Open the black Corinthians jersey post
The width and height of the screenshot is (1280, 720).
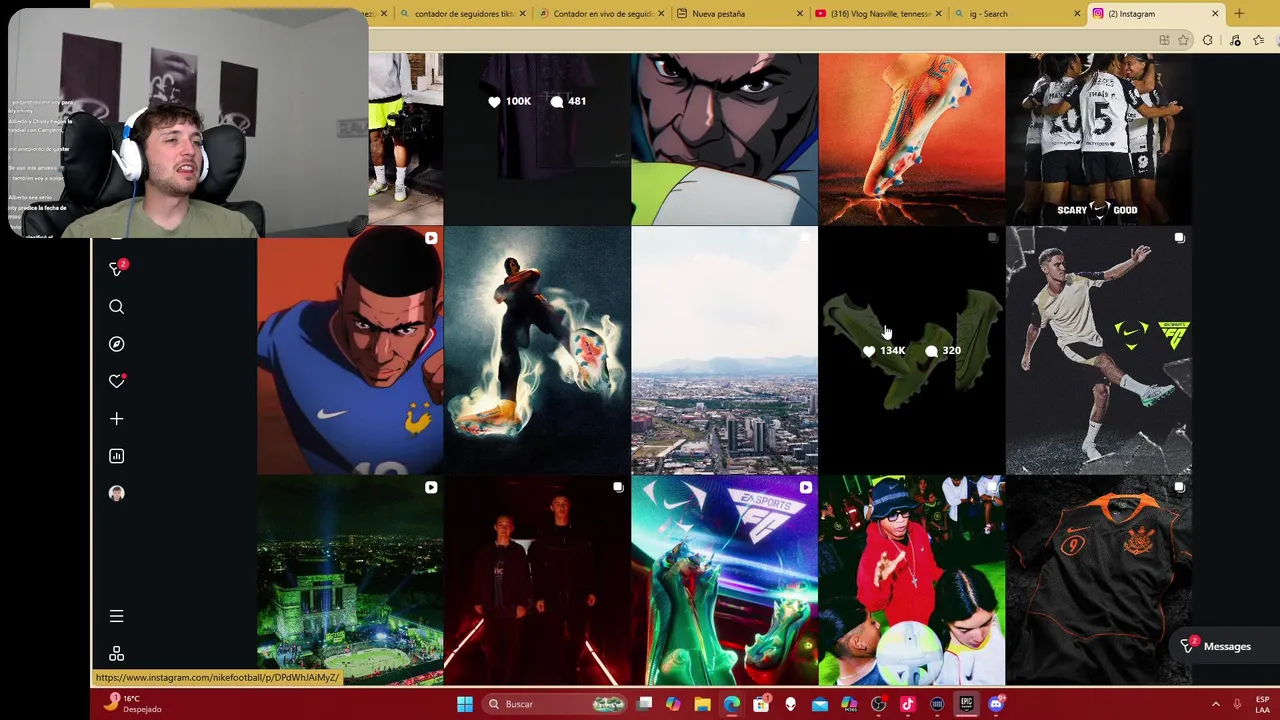coord(1098,580)
